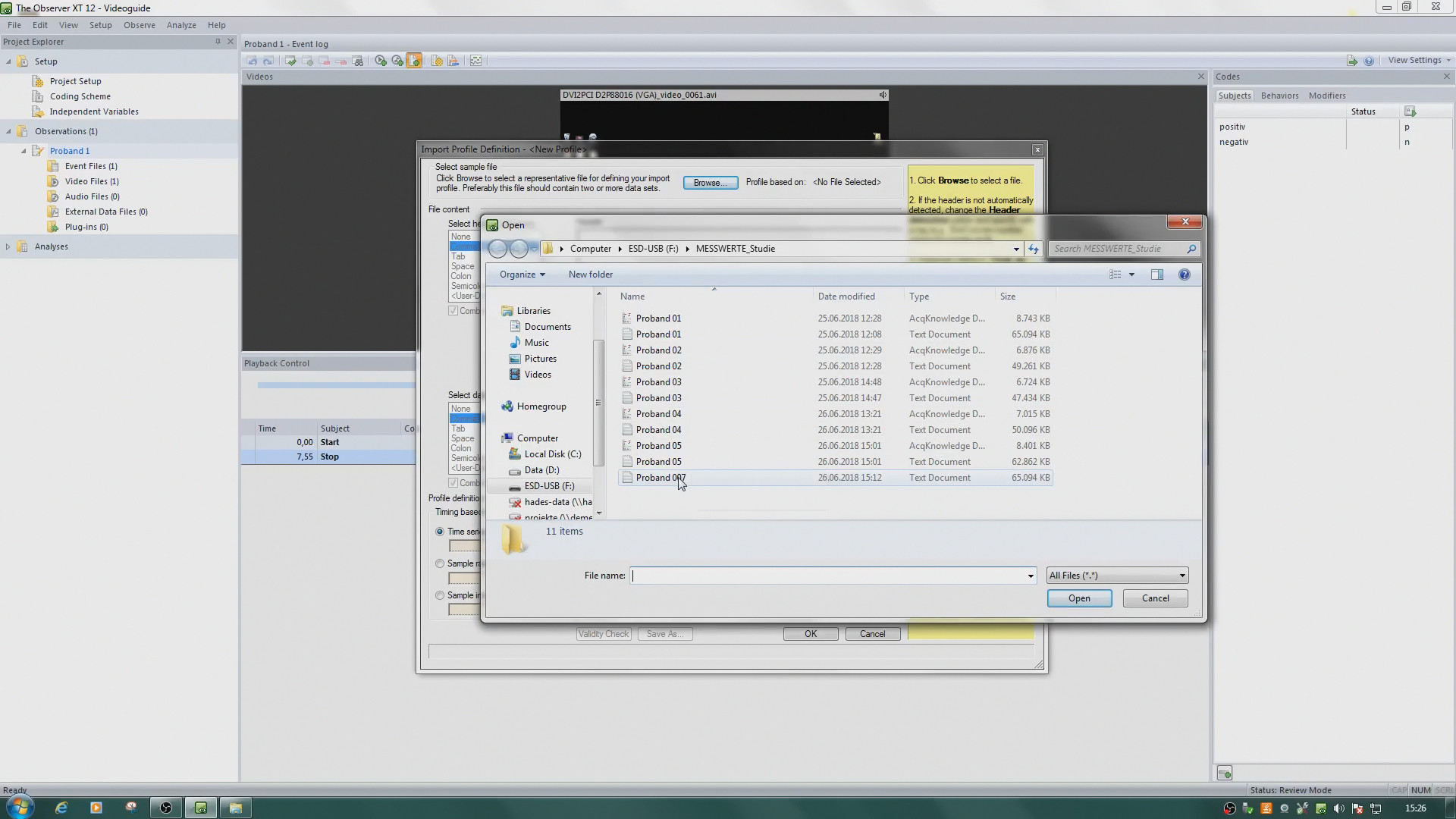Image resolution: width=1456 pixels, height=819 pixels.
Task: Collapse the Proband 1 observation node
Action: pos(24,151)
